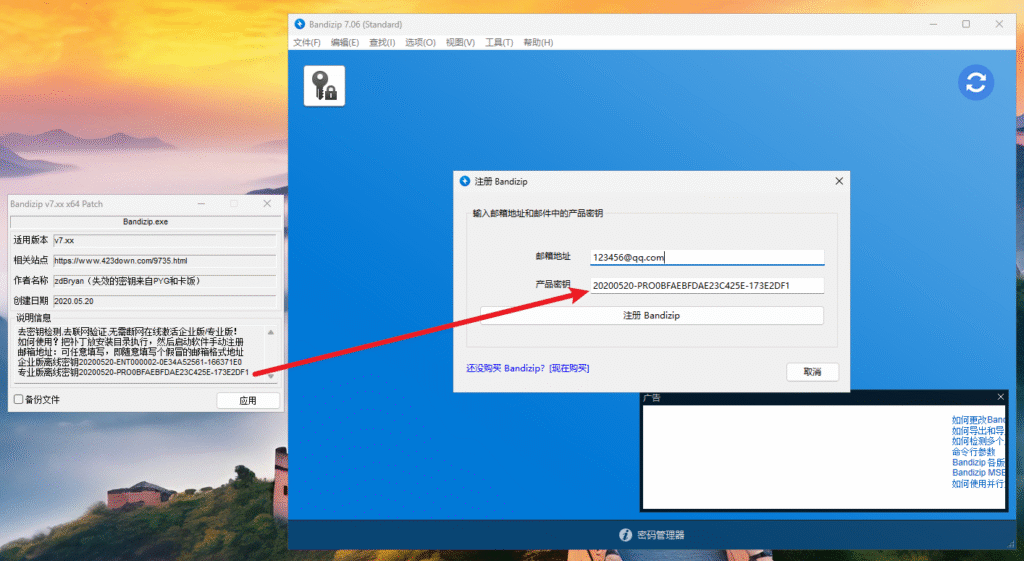Close the Bandizip 7.06 main window
Screen dimensions: 1024x561
[x=999, y=24]
